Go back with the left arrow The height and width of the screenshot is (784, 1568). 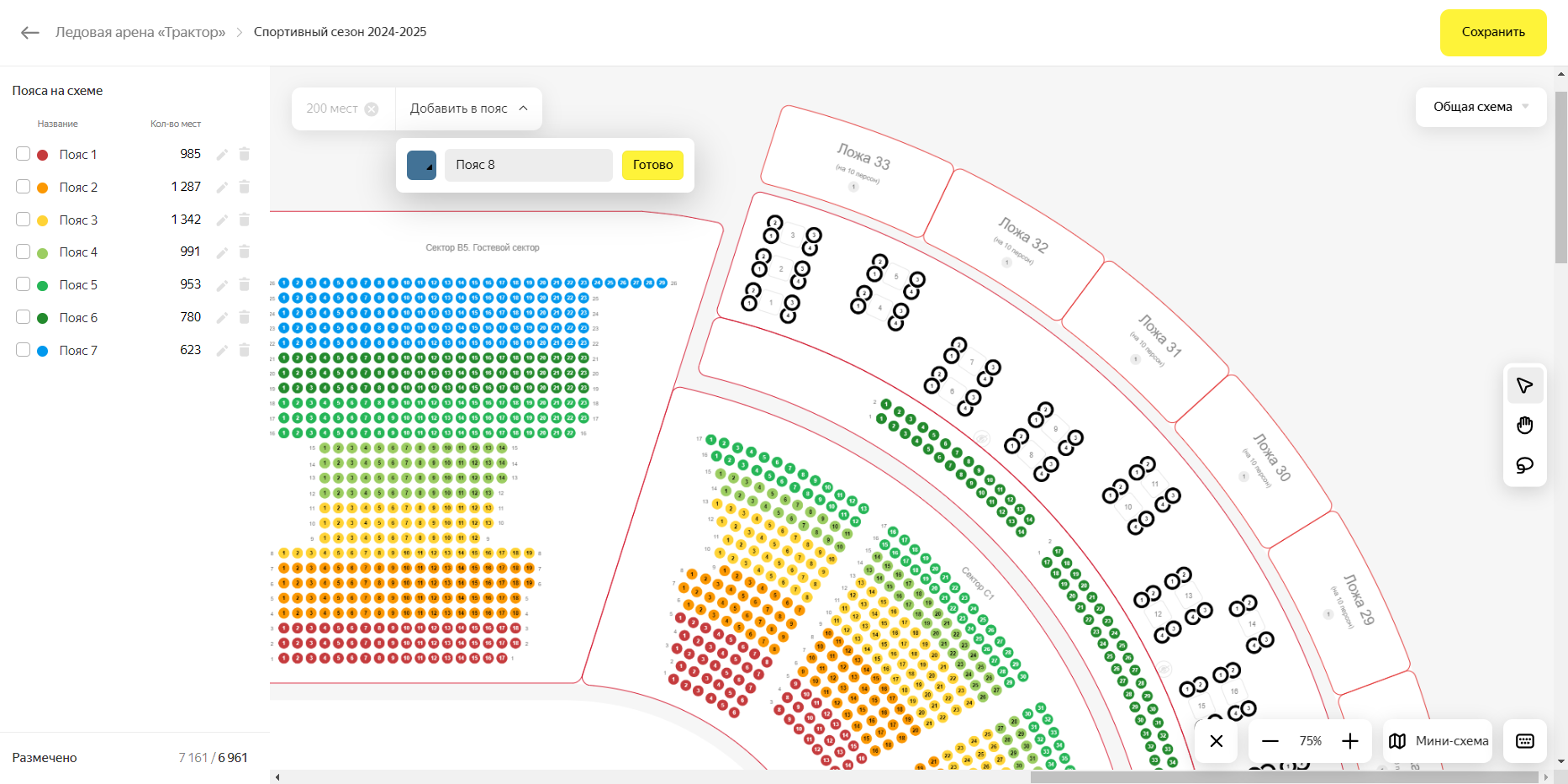click(x=30, y=33)
